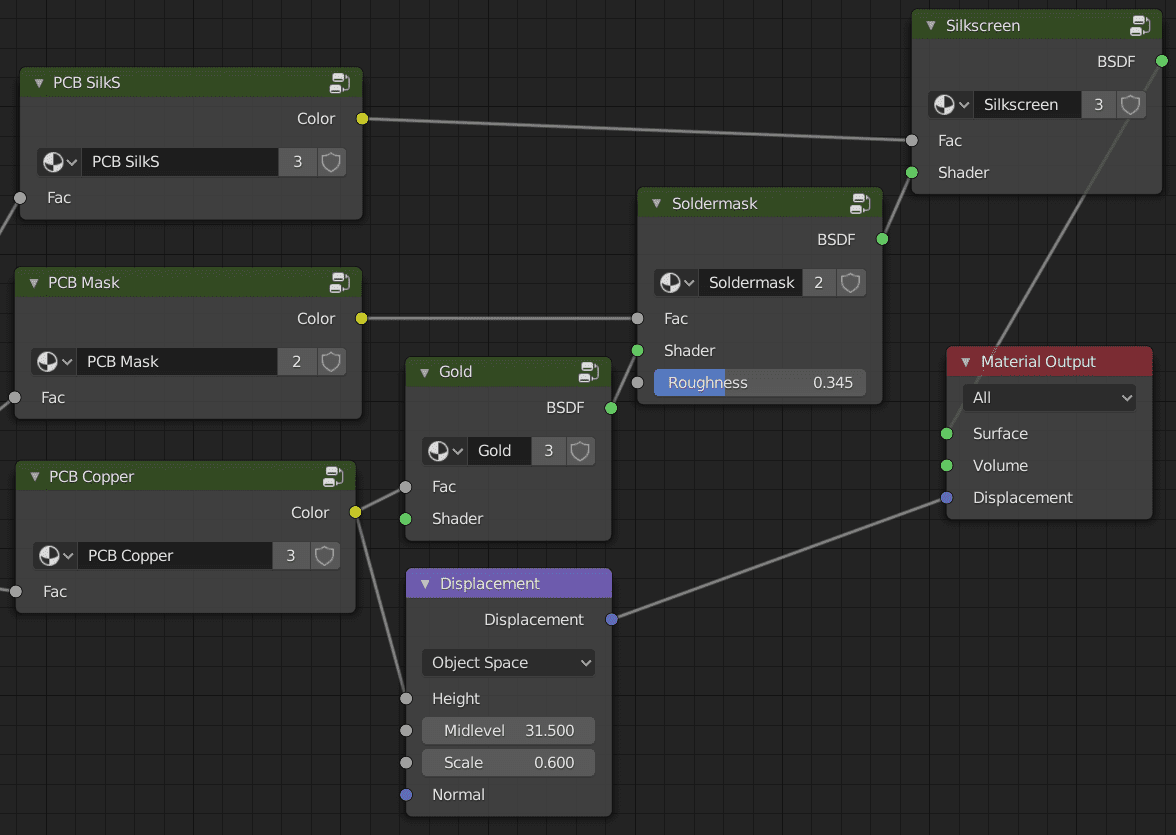Viewport: 1176px width, 835px height.
Task: Collapse the PCB SilkS node
Action: [x=39, y=83]
